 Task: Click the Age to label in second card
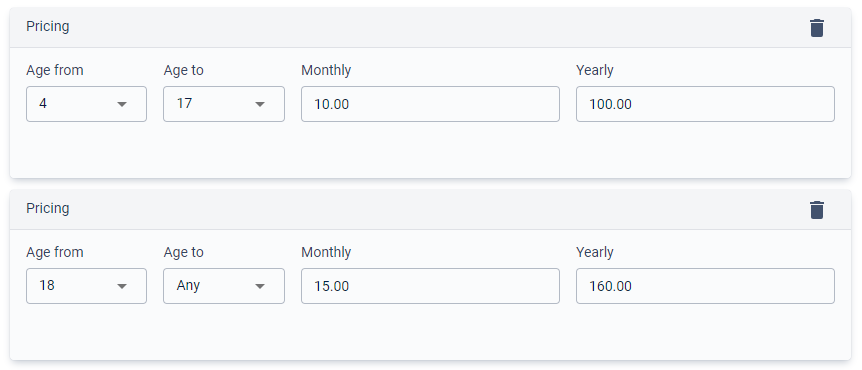(x=184, y=252)
